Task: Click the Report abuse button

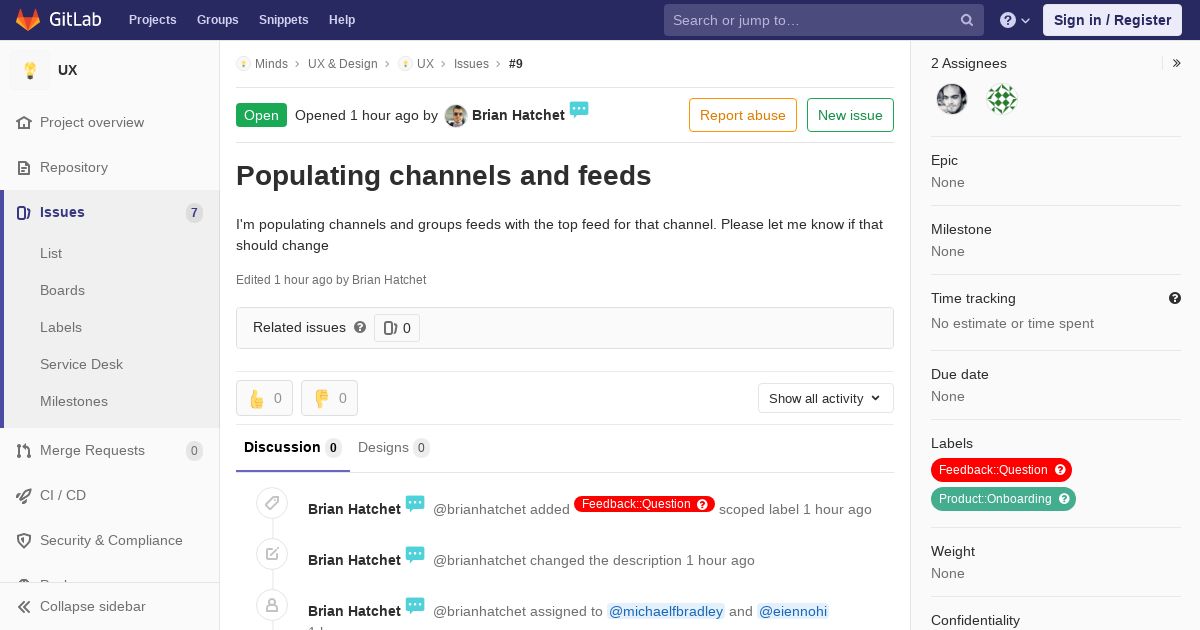Action: [743, 115]
